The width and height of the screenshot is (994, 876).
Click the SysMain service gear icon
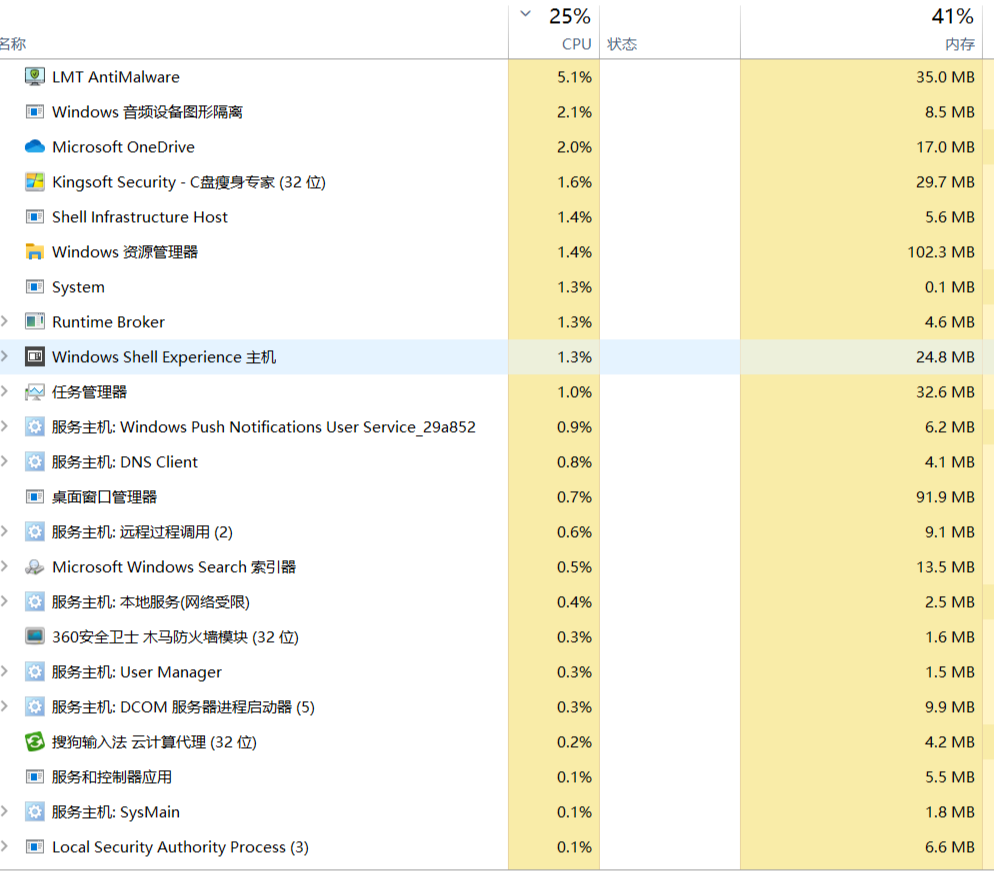click(x=35, y=811)
